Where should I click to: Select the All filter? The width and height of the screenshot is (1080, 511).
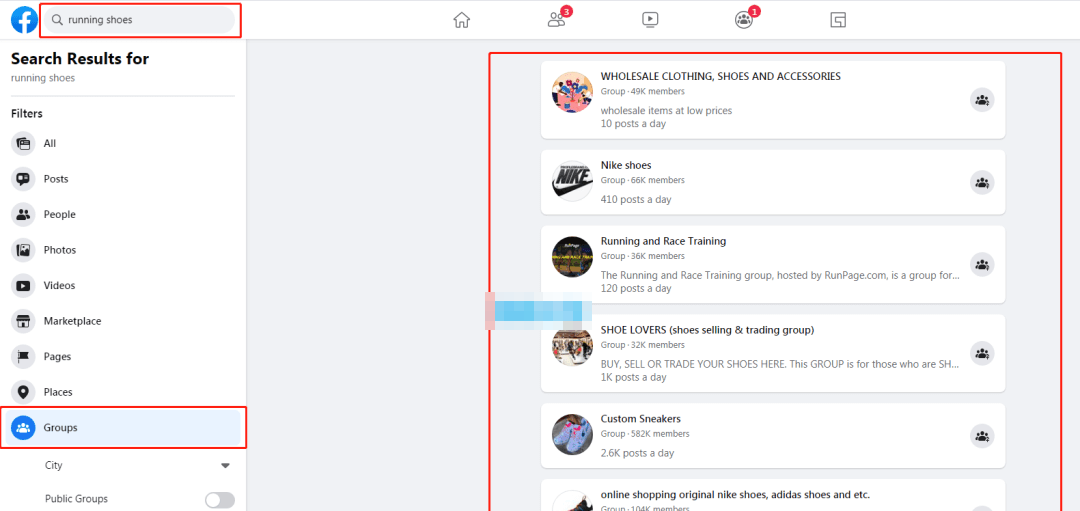tap(123, 143)
